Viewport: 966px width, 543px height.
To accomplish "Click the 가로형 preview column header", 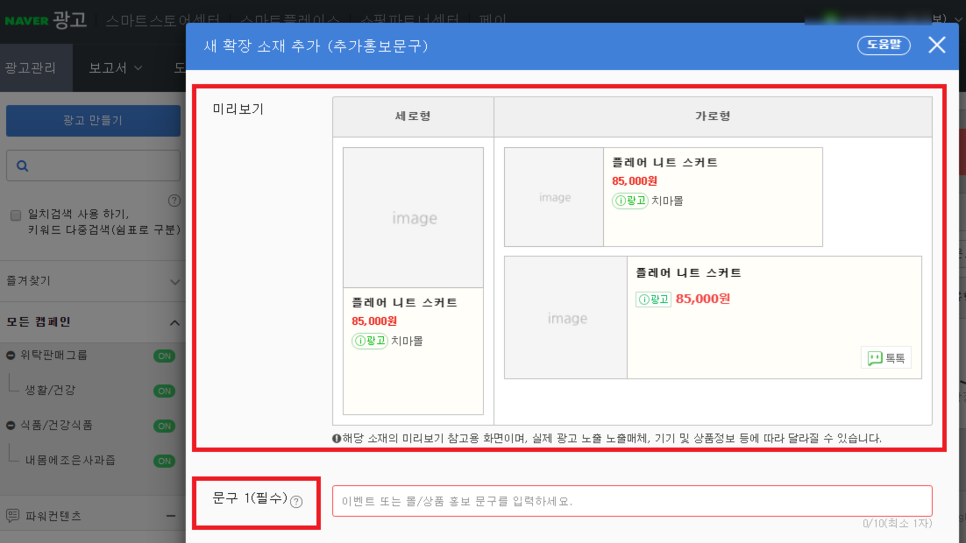I will tap(713, 116).
